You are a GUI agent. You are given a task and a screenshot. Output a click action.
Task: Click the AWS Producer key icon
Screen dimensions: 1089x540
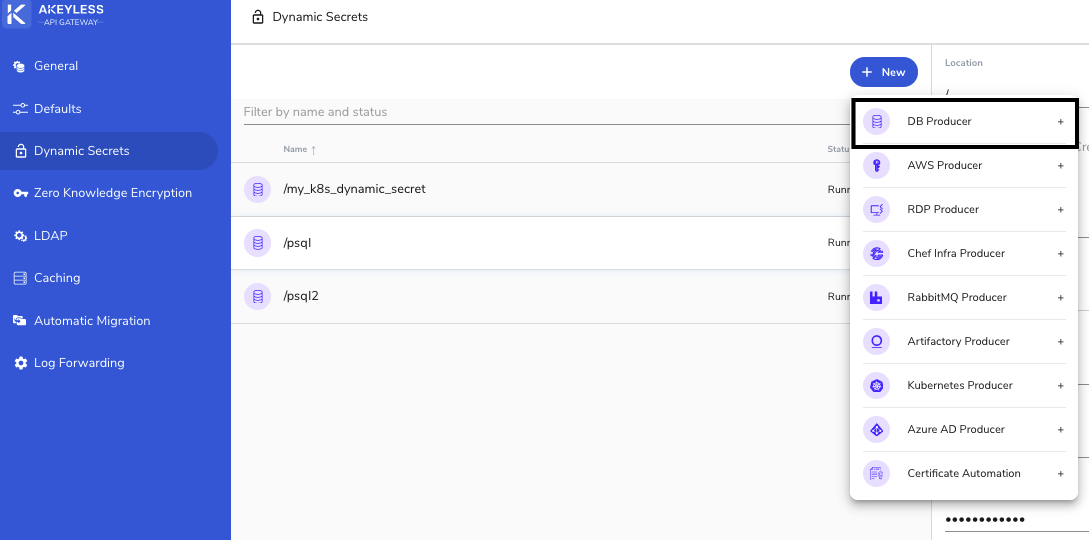click(x=876, y=166)
